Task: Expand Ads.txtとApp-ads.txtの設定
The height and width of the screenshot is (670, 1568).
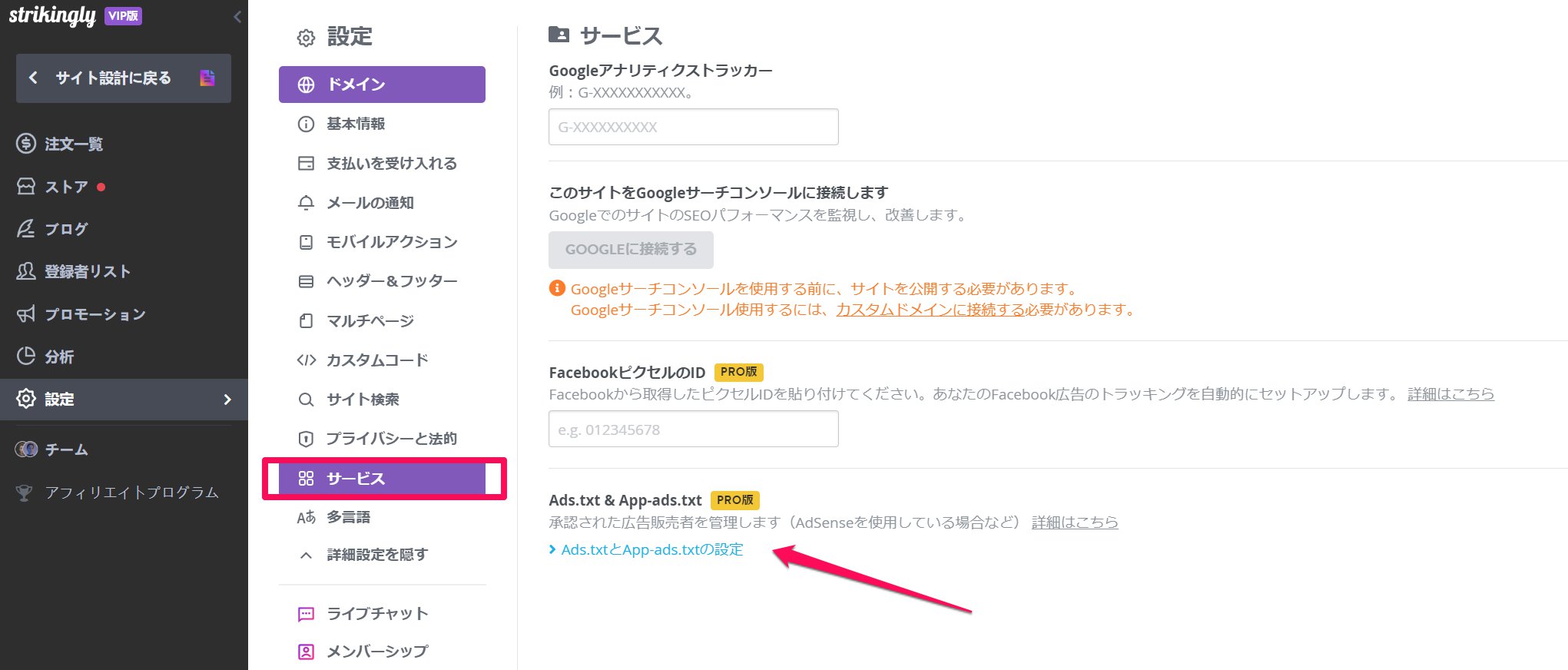Action: 646,549
